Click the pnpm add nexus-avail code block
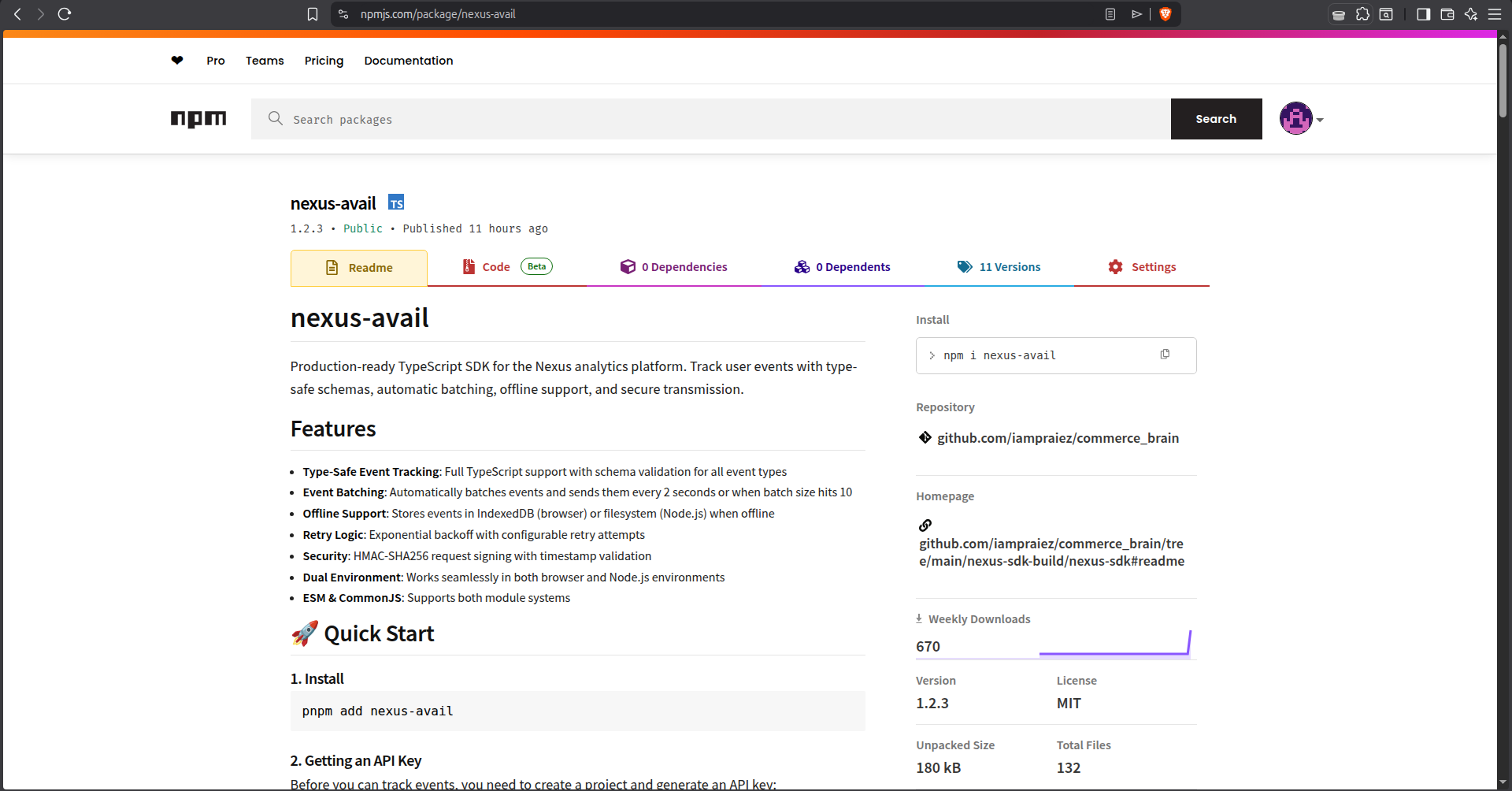 tap(577, 711)
